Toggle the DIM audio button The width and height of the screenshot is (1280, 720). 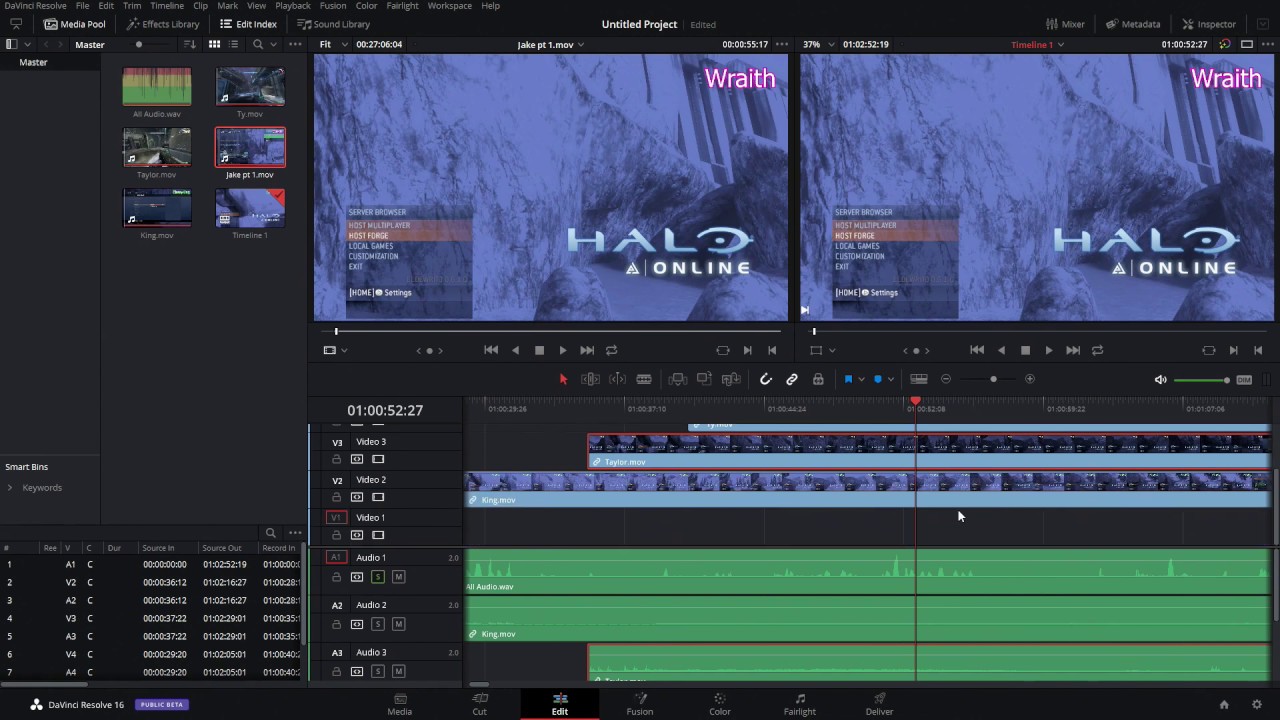point(1244,379)
